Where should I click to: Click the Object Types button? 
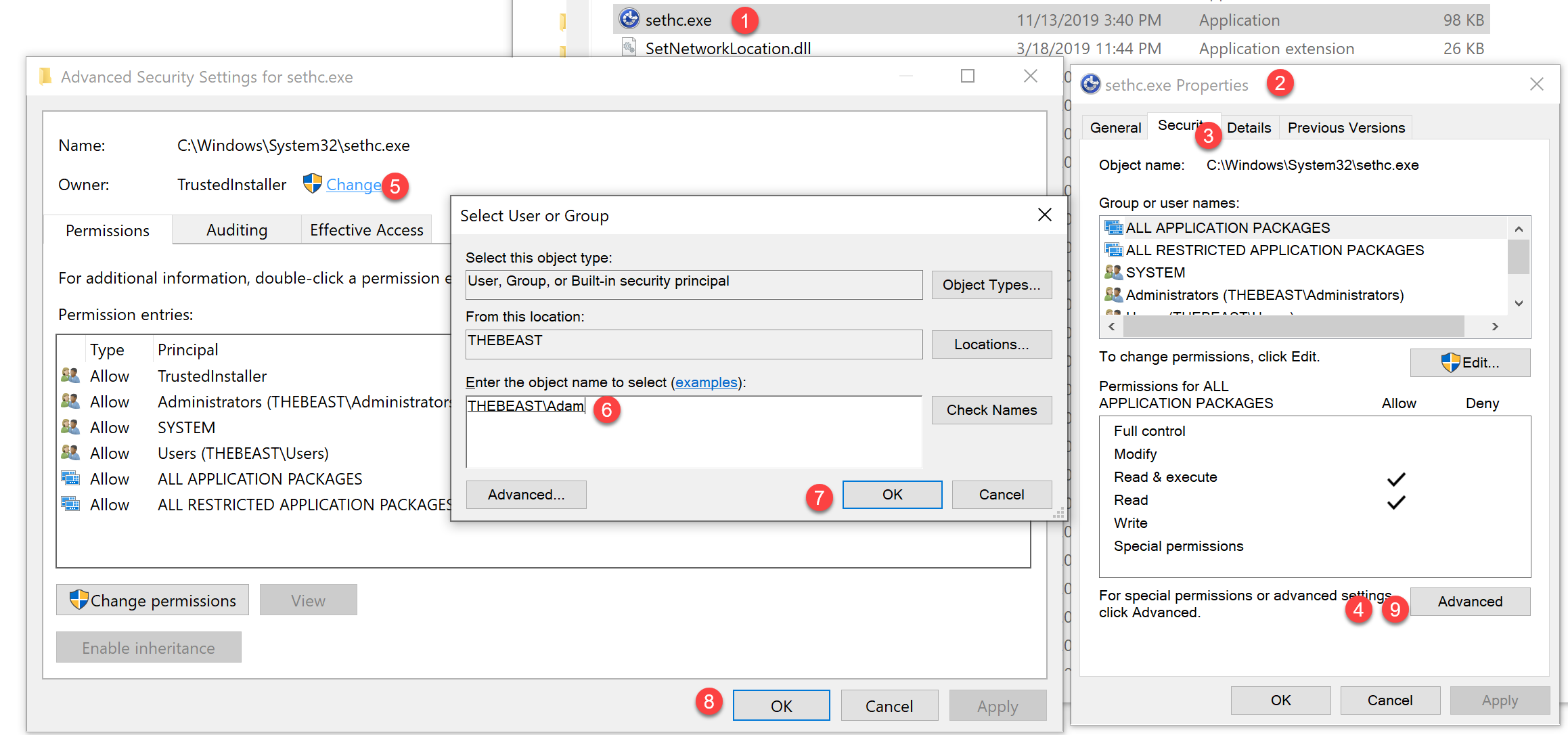[x=991, y=285]
